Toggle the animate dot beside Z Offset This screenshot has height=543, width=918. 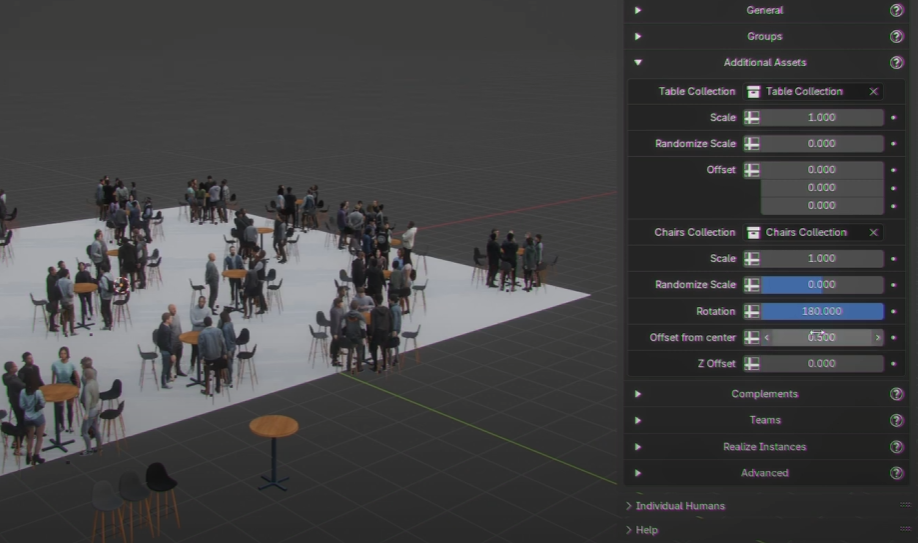[x=893, y=364]
